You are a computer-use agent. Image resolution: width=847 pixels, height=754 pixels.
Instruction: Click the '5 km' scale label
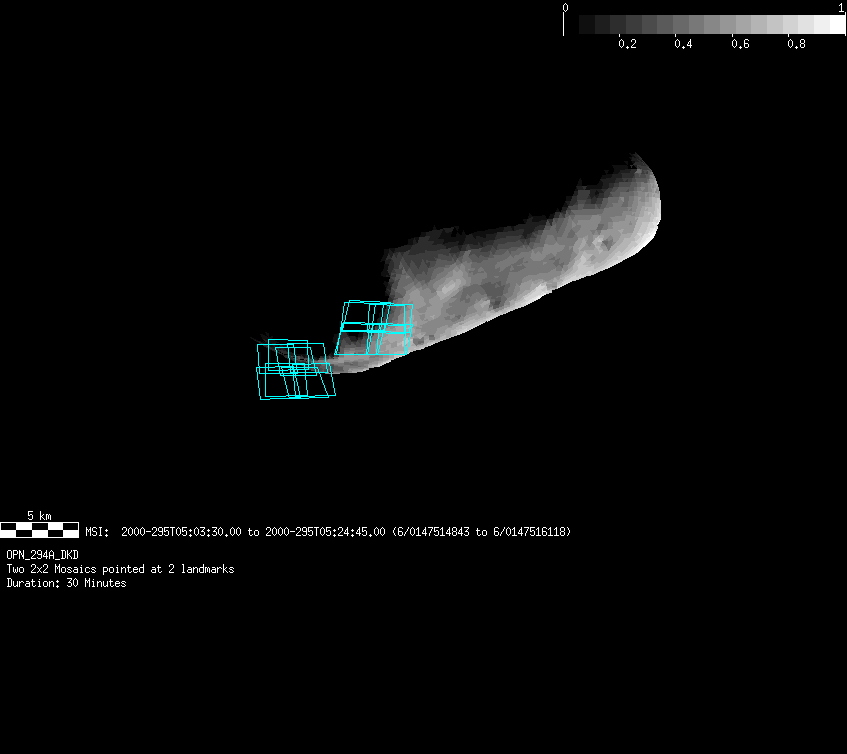(39, 516)
